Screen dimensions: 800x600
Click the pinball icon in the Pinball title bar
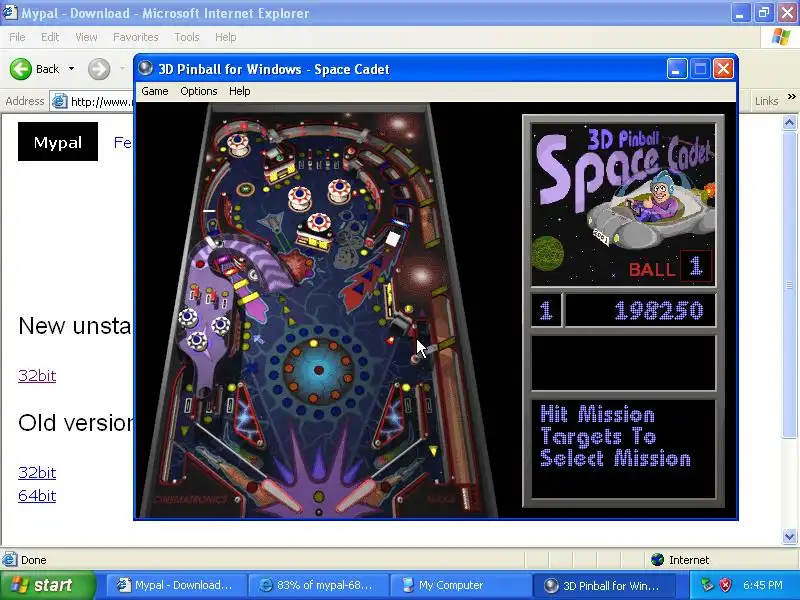146,68
